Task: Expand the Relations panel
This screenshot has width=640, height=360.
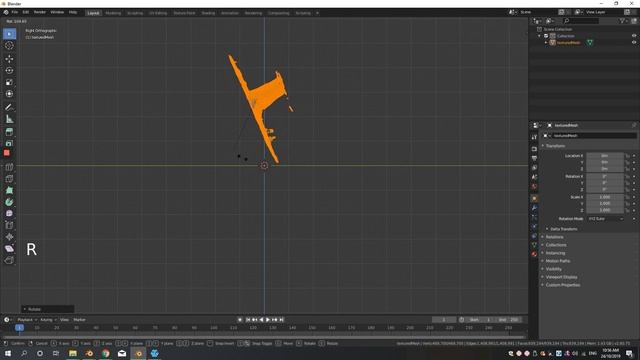Action: click(x=554, y=237)
